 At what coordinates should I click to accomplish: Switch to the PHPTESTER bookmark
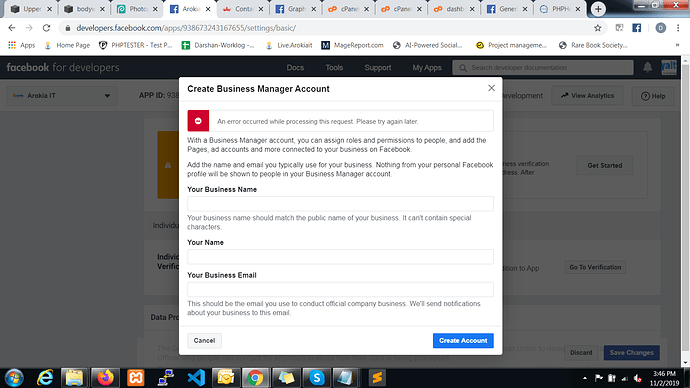click(136, 45)
